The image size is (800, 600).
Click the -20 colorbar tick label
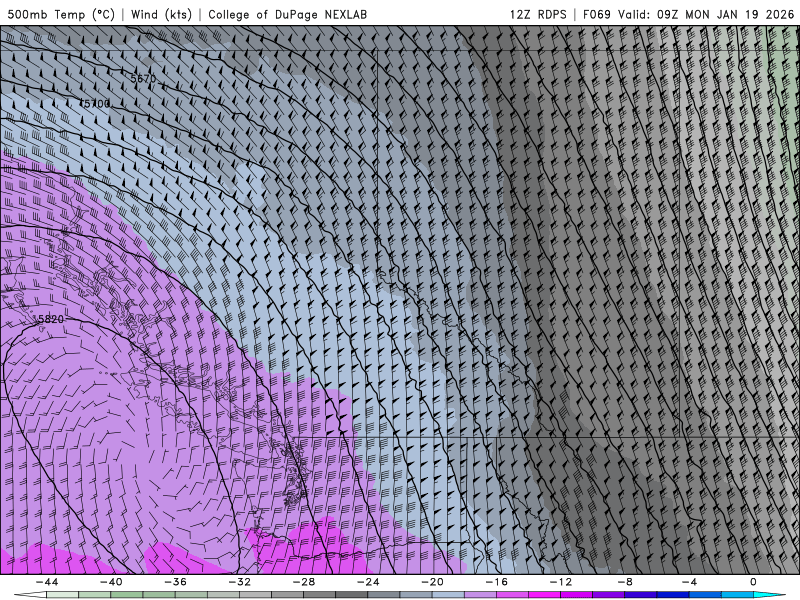point(432,582)
